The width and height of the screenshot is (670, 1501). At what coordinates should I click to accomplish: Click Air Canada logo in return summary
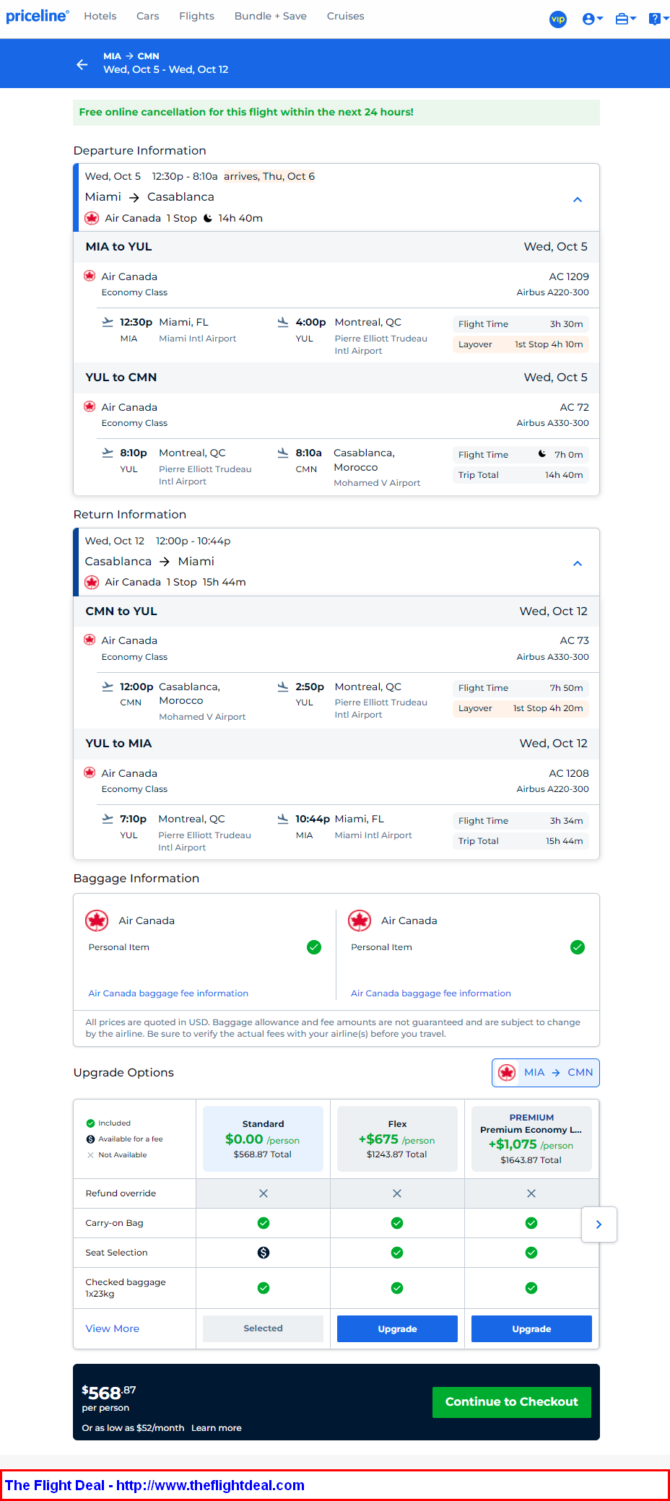(92, 582)
